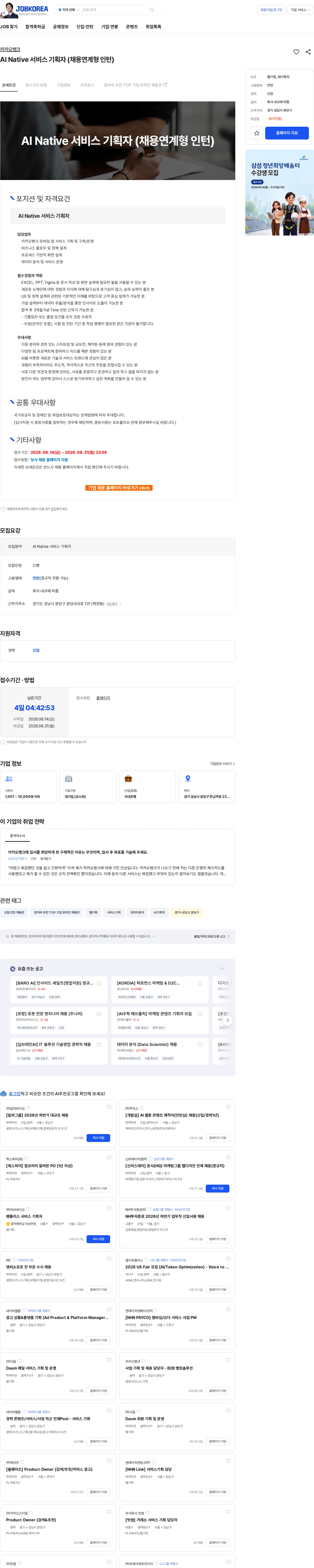314x1568 pixels.
Task: Click the 카카오뱅크 company link
Action: click(10, 49)
